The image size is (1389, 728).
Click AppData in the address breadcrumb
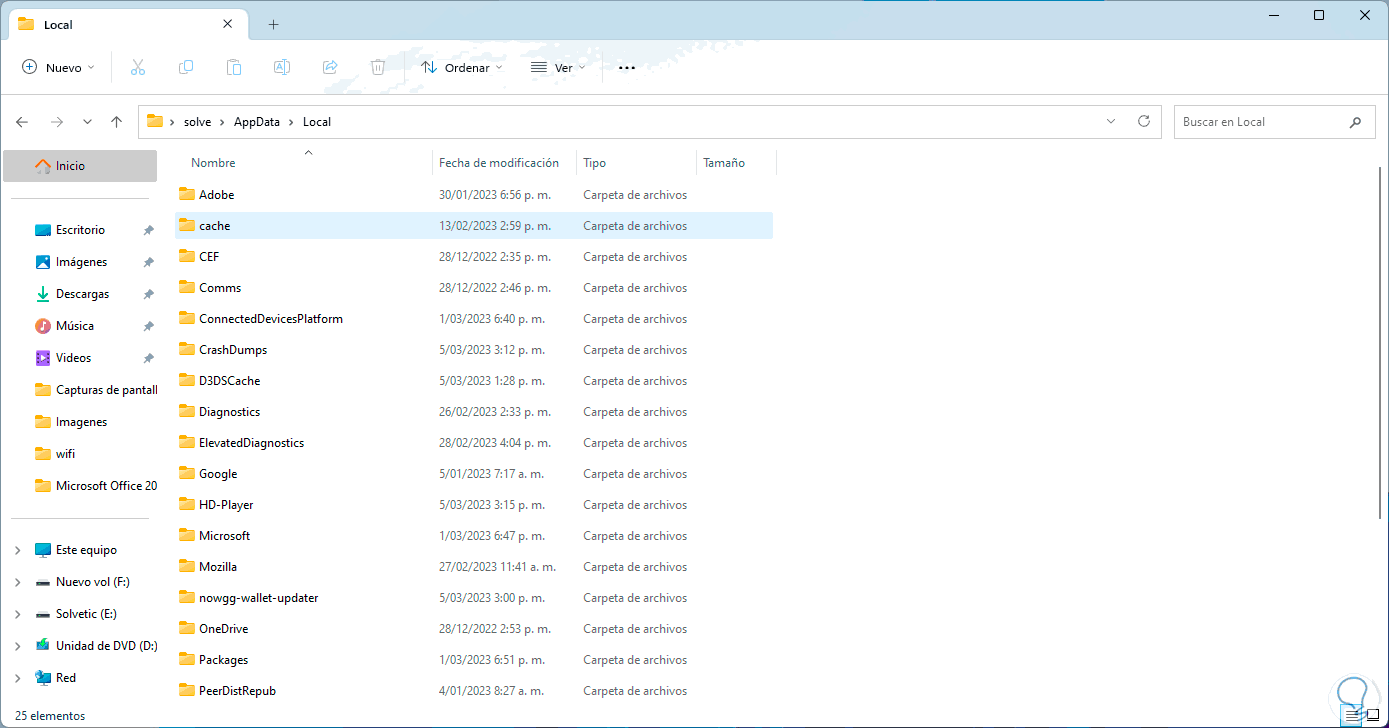pos(256,122)
